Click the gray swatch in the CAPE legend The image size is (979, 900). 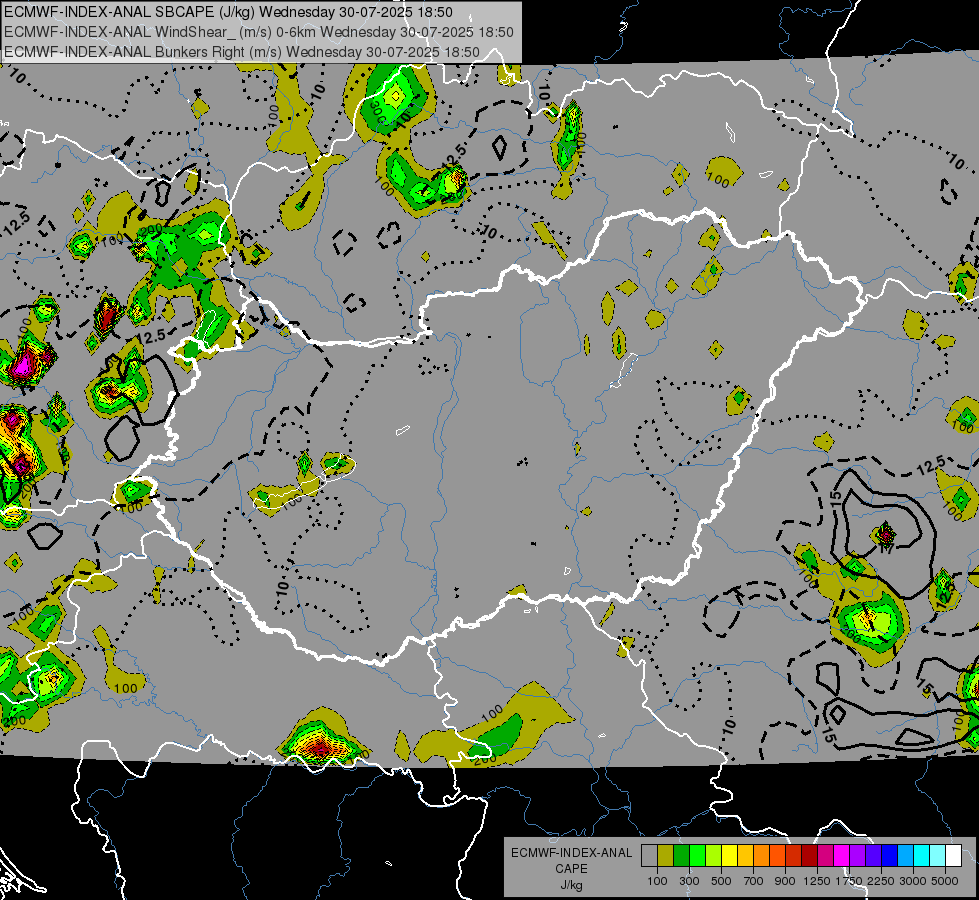click(649, 856)
